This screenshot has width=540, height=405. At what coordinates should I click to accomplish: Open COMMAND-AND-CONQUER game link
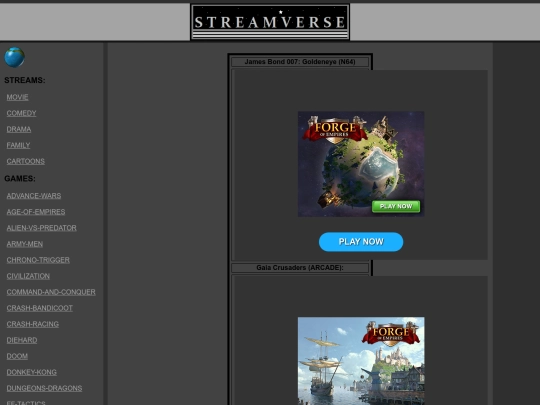click(51, 292)
